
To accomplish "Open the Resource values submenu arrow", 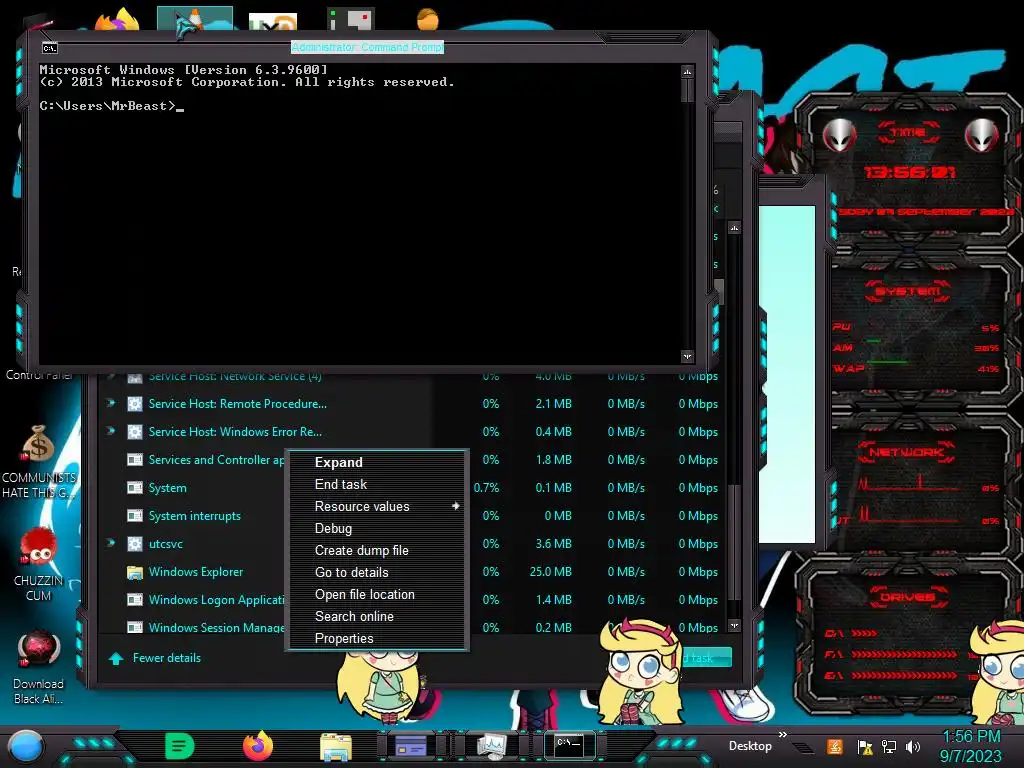I will (x=455, y=506).
